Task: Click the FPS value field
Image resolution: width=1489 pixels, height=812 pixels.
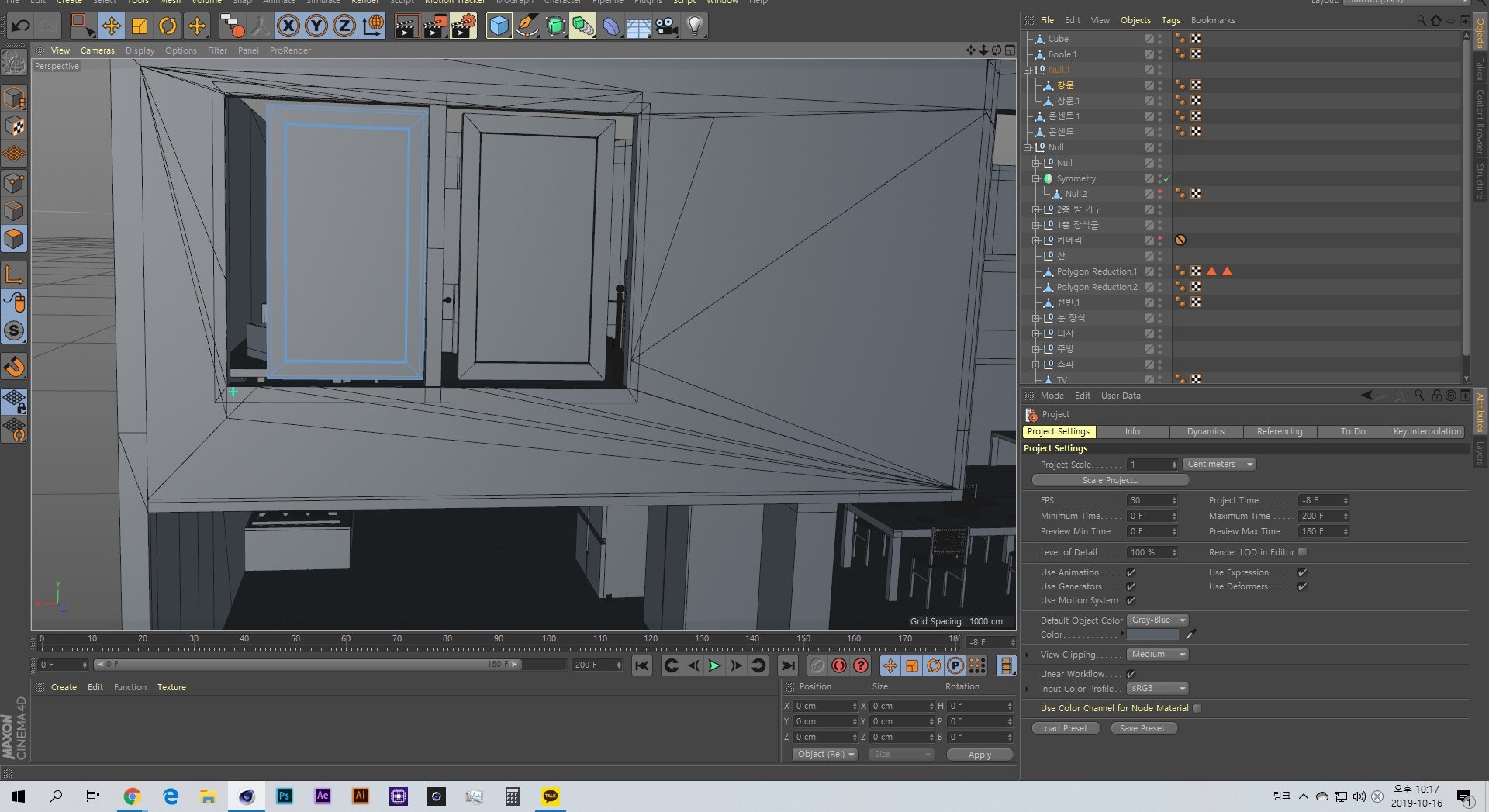Action: click(x=1149, y=500)
